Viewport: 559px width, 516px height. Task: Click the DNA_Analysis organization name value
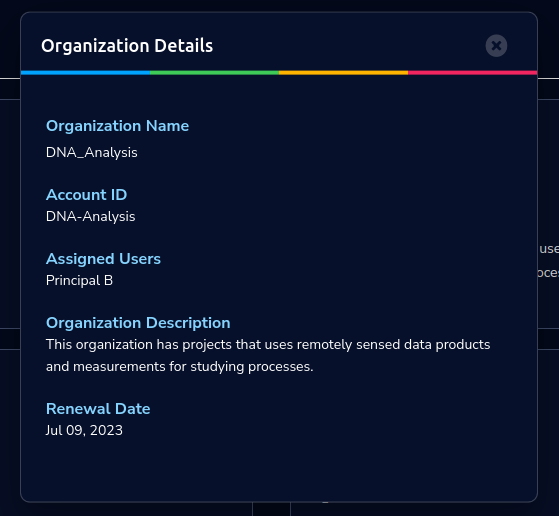pos(92,153)
